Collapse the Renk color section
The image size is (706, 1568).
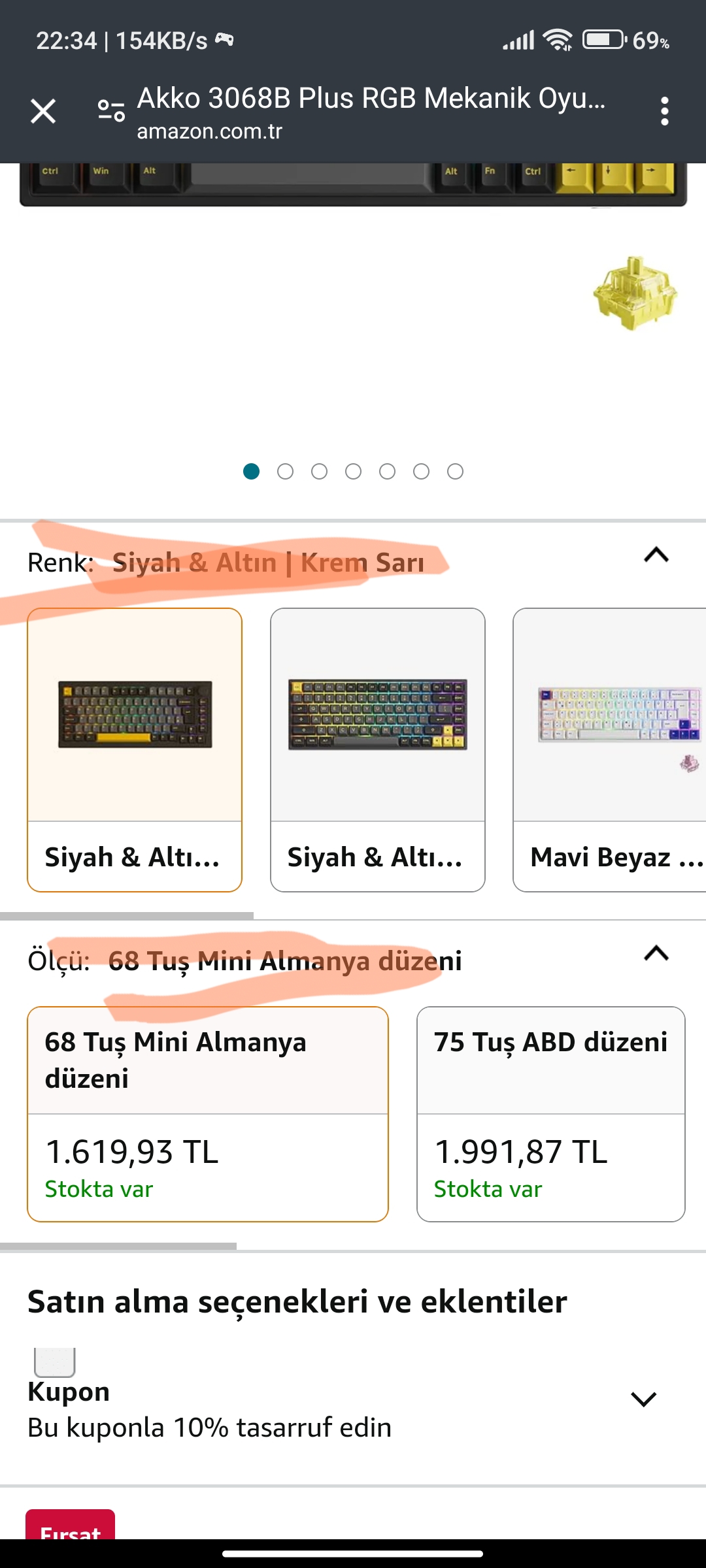656,555
